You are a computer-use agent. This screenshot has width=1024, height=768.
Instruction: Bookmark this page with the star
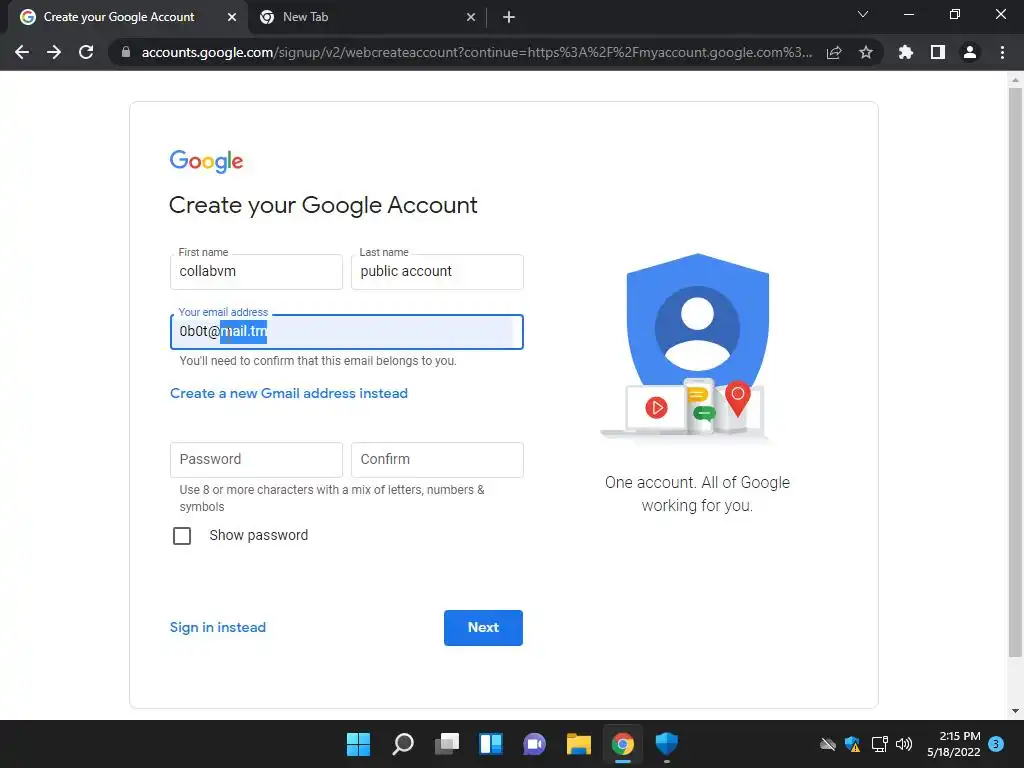(866, 52)
